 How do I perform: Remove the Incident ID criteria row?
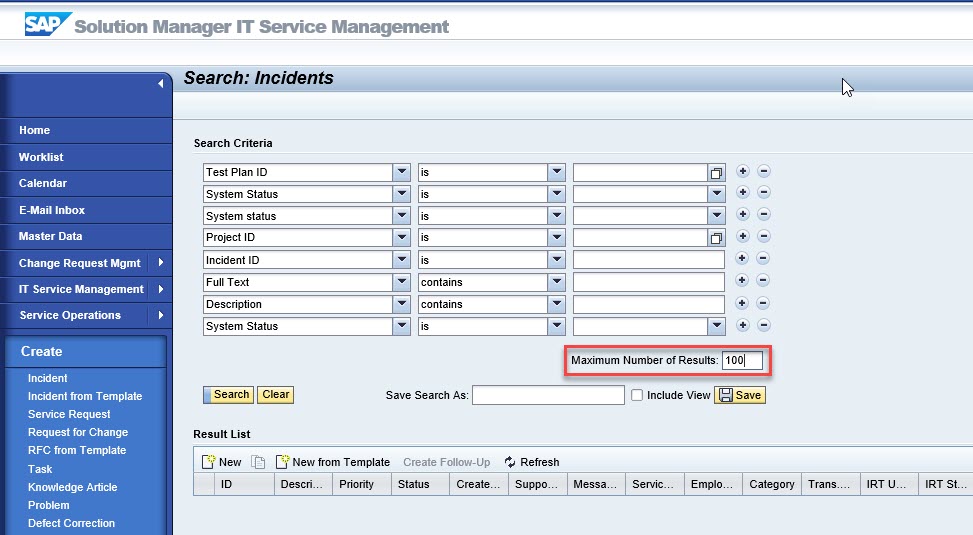pos(763,258)
